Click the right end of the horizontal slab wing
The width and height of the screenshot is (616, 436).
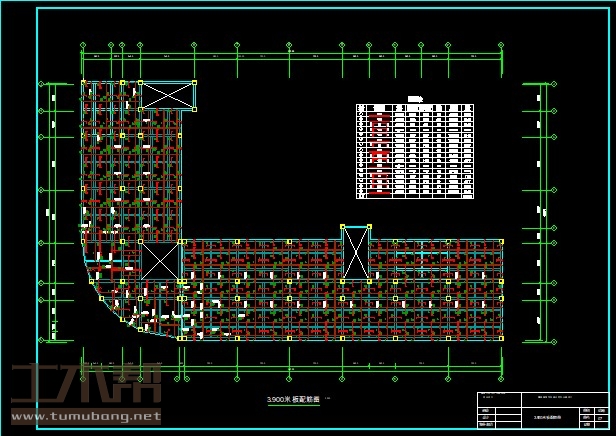pyautogui.click(x=499, y=290)
